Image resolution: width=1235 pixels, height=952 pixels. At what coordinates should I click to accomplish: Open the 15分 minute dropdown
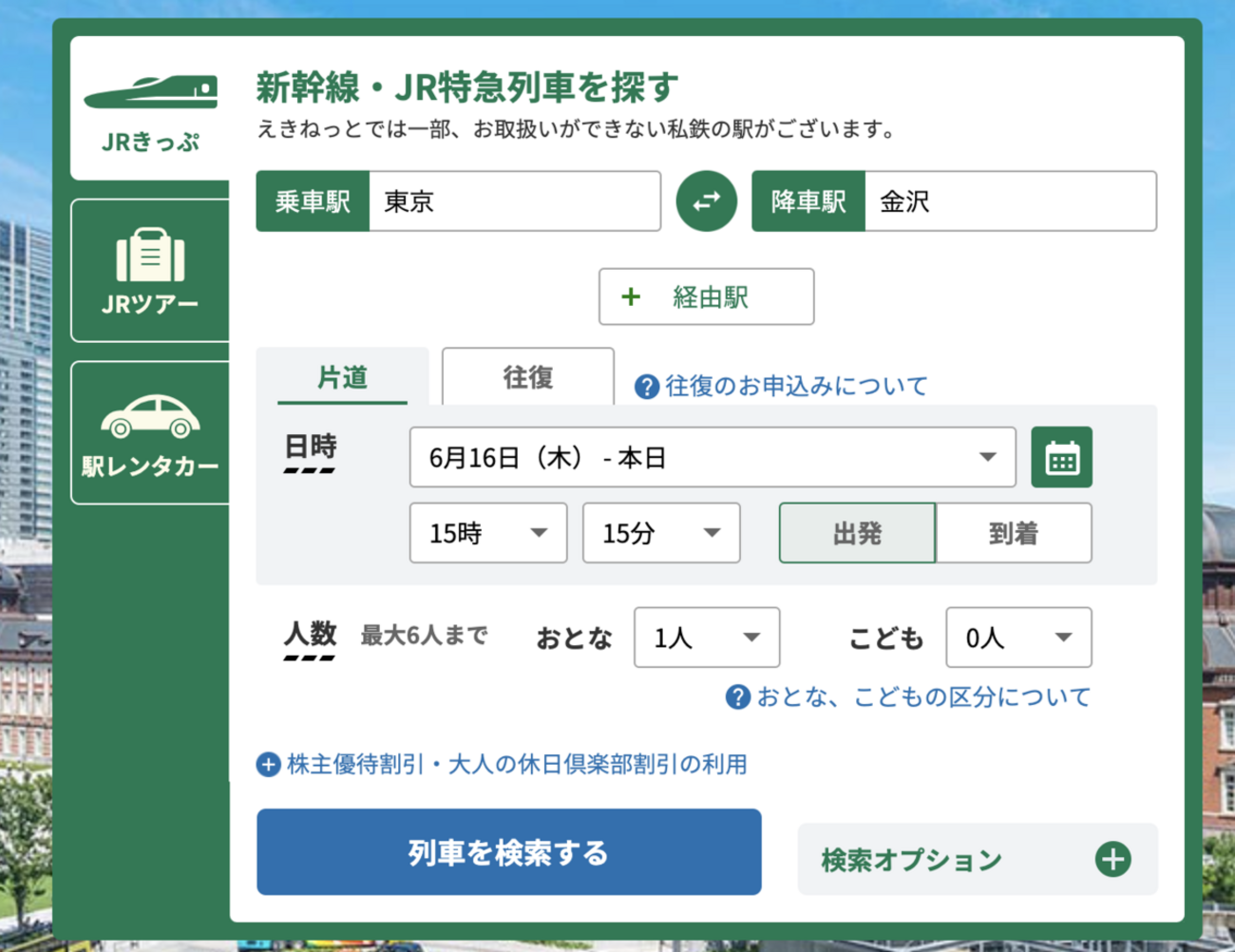pos(660,533)
